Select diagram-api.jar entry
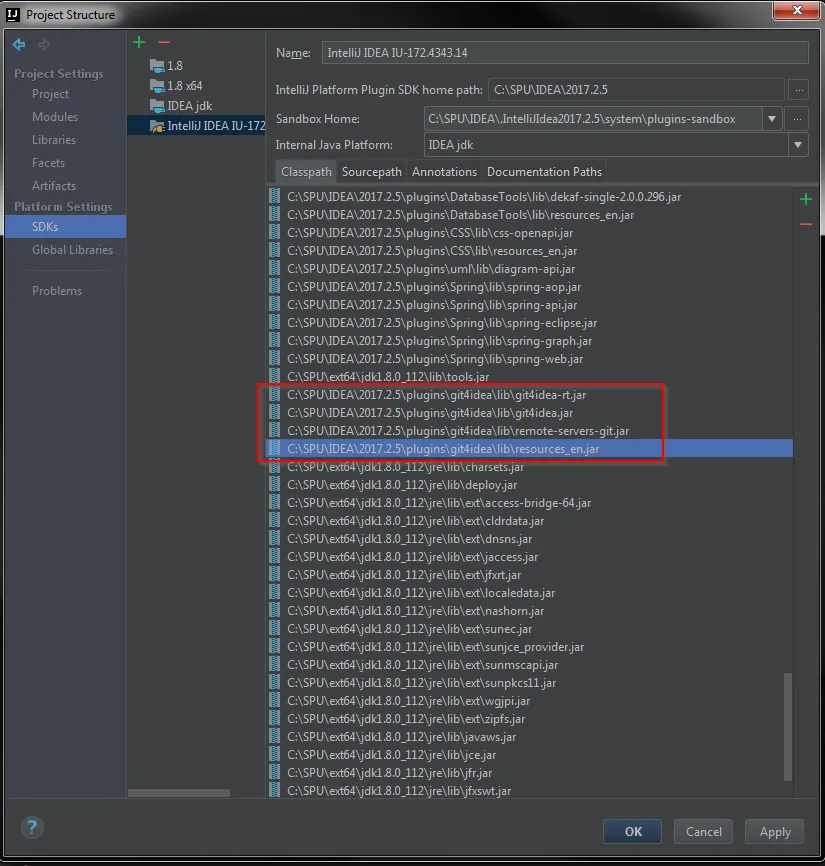The height and width of the screenshot is (866, 825). (x=530, y=269)
